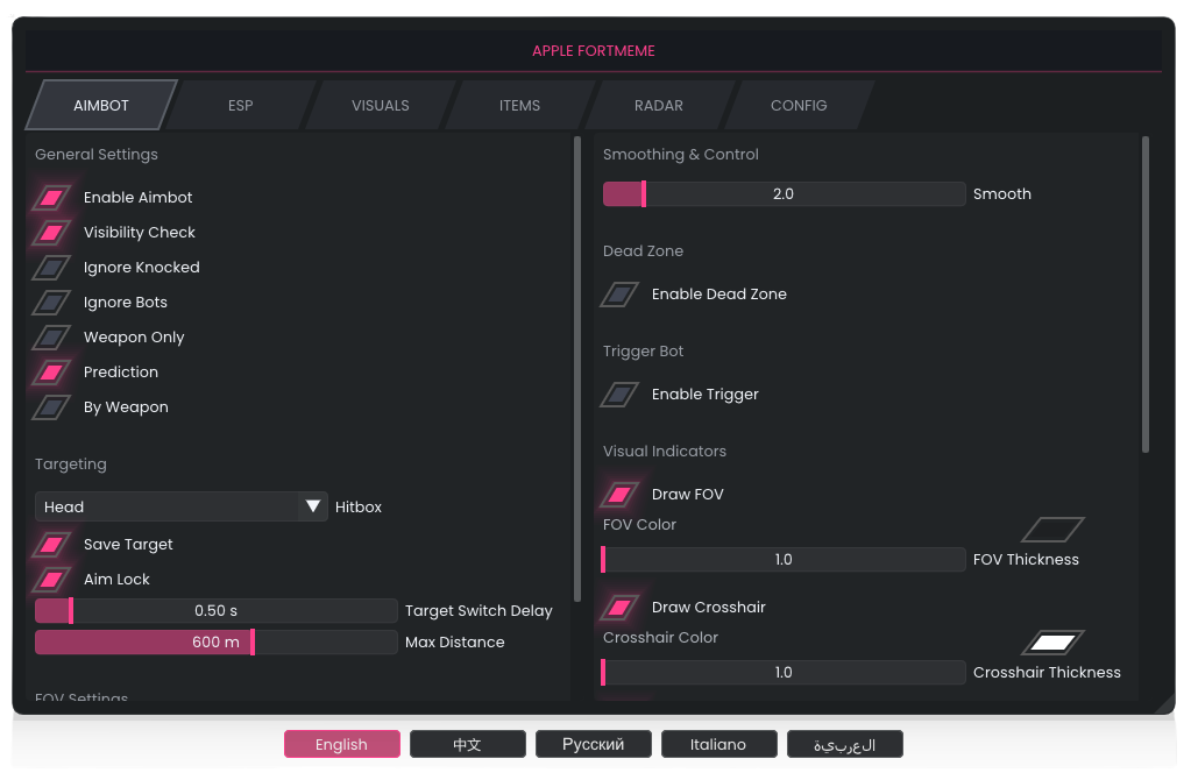Screen dimensions: 1201x778
Task: Open the white Crosshair Color swatch
Action: pos(1053,643)
